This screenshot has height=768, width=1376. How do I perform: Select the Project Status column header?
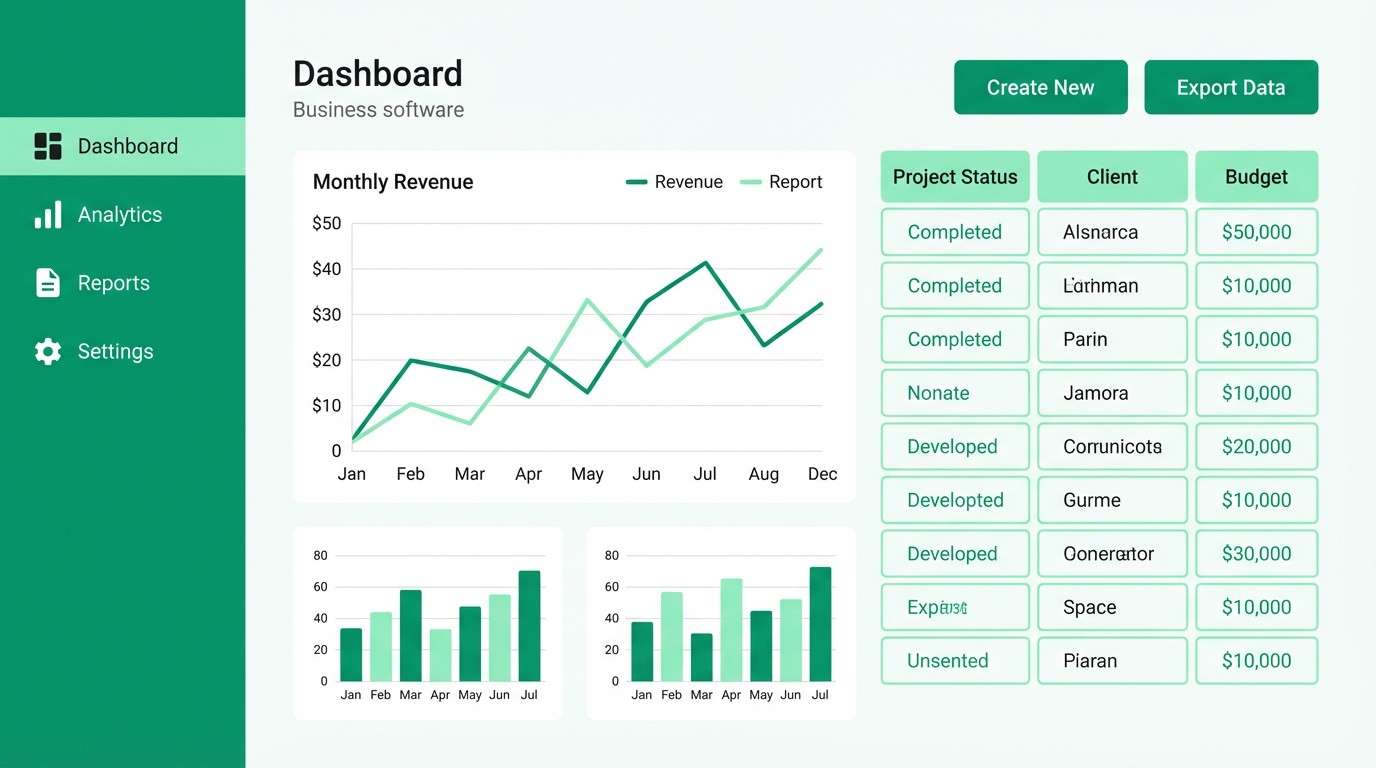[x=954, y=177]
